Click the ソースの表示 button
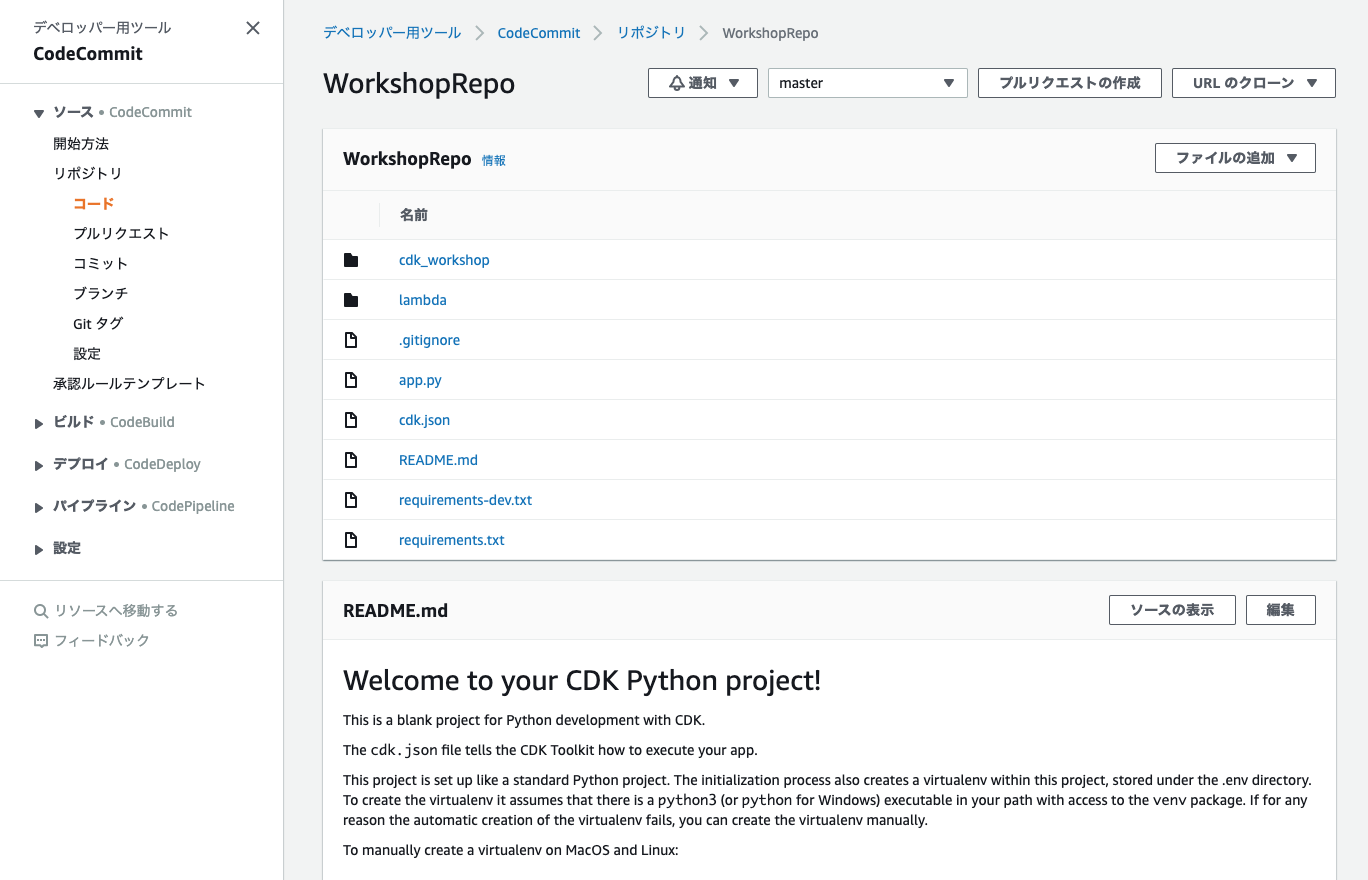 tap(1172, 610)
